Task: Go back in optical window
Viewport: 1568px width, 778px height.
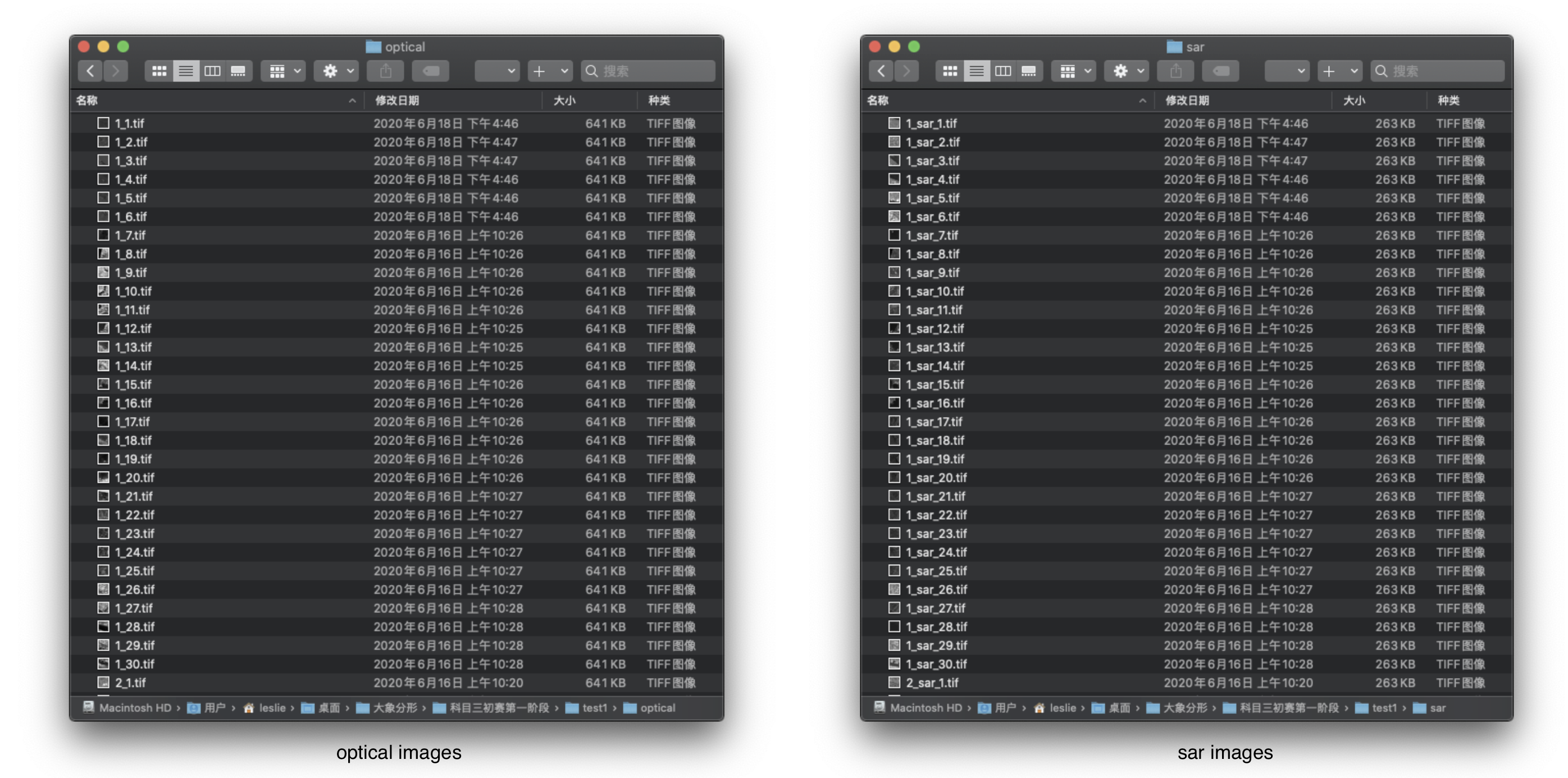Action: point(90,71)
